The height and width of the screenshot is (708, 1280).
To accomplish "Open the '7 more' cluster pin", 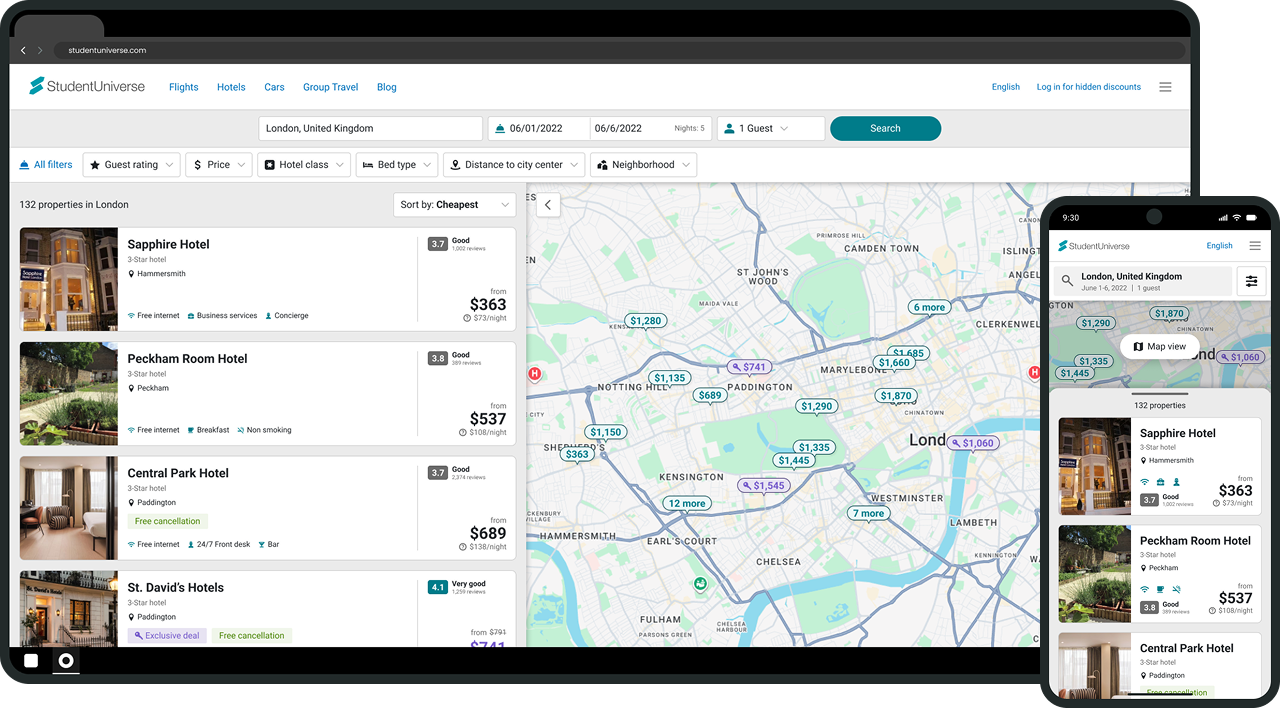I will point(868,513).
